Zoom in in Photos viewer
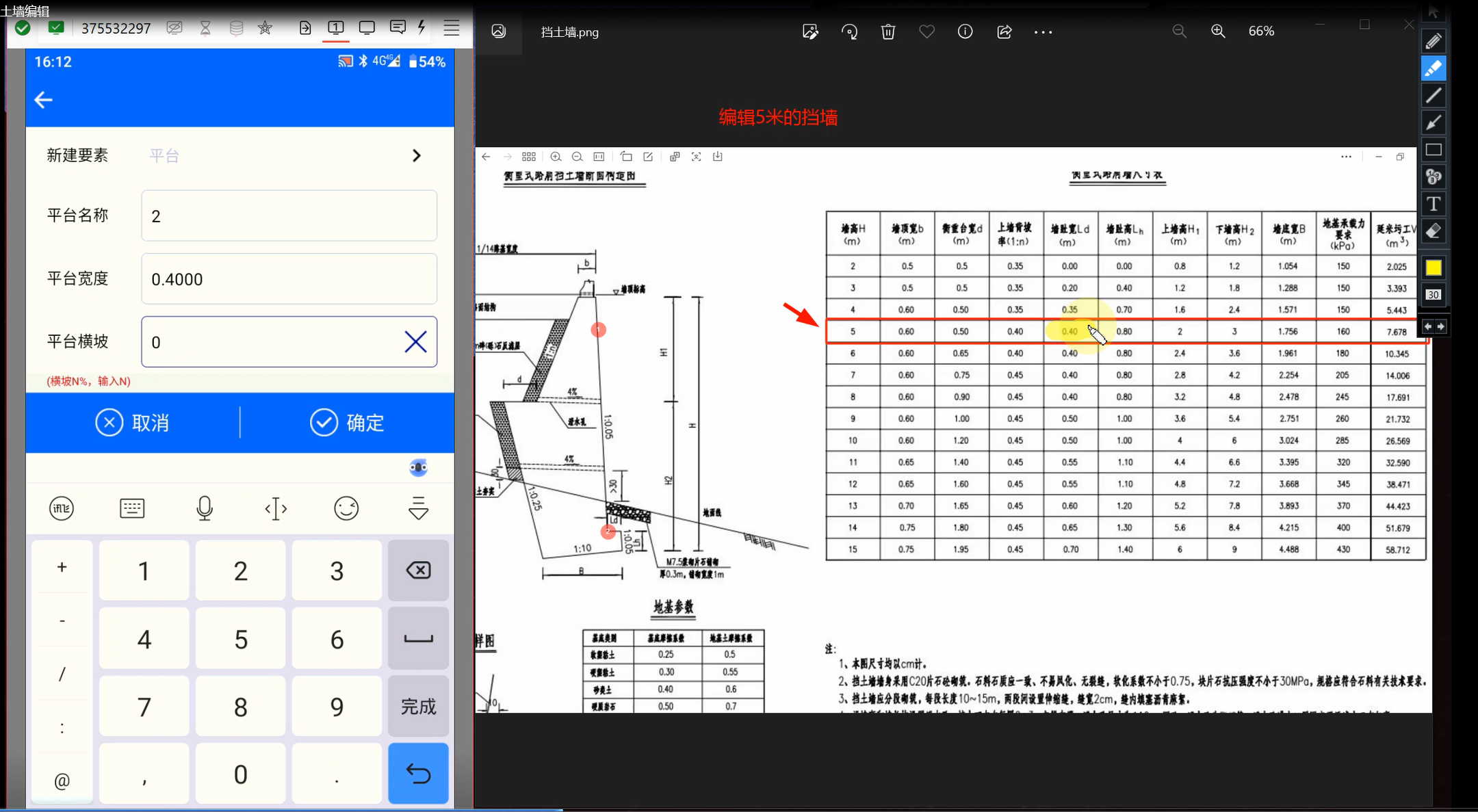This screenshot has width=1478, height=812. click(x=1218, y=31)
